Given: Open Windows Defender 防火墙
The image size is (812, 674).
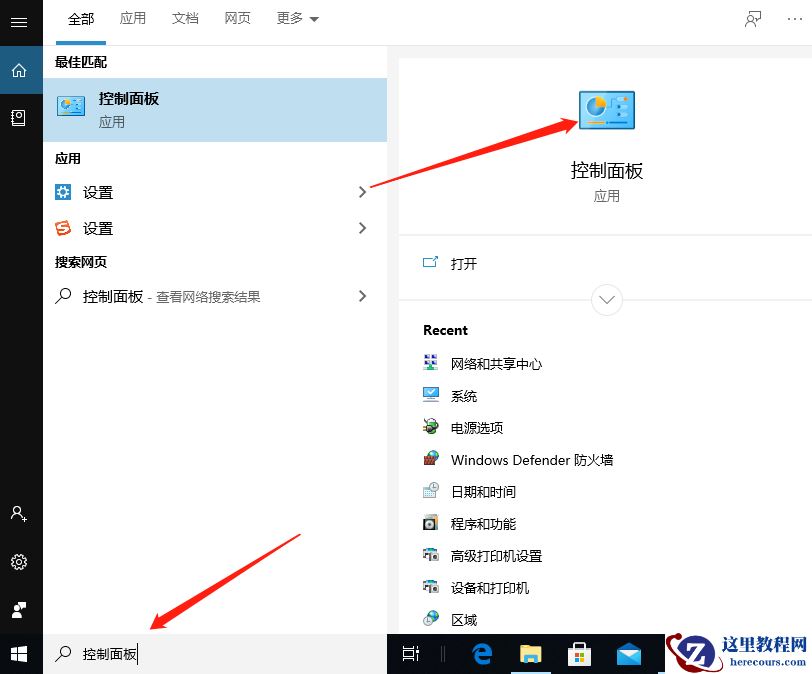Looking at the screenshot, I should (530, 459).
